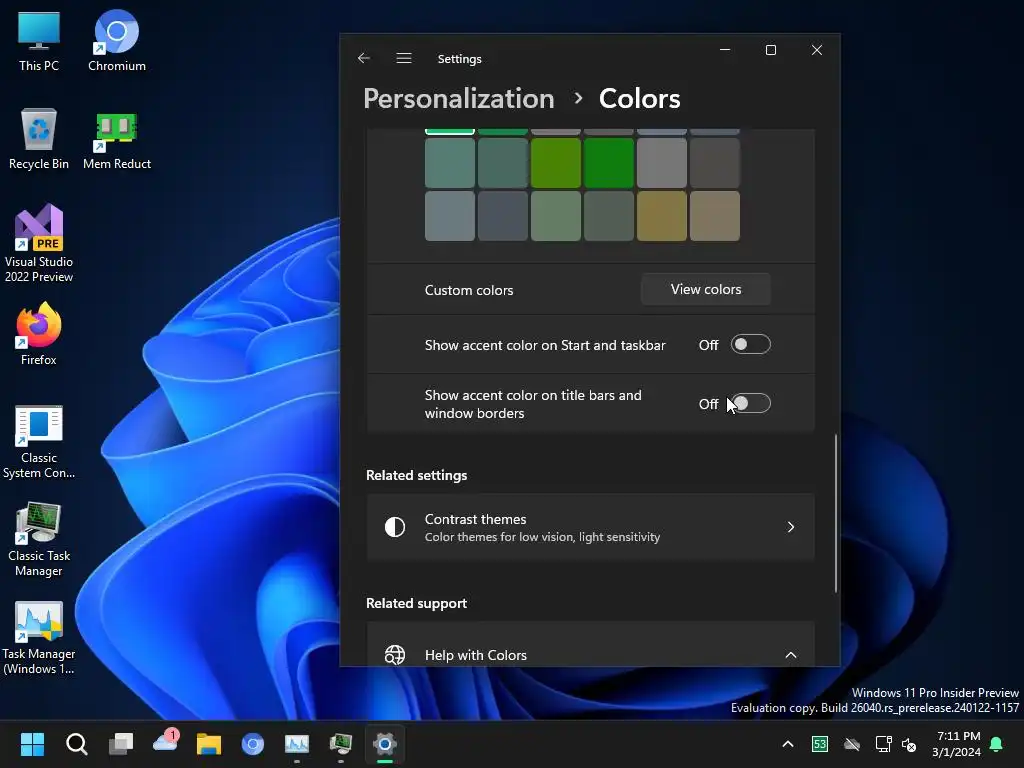This screenshot has height=768, width=1024.
Task: Launch File Explorer from taskbar
Action: 209,743
